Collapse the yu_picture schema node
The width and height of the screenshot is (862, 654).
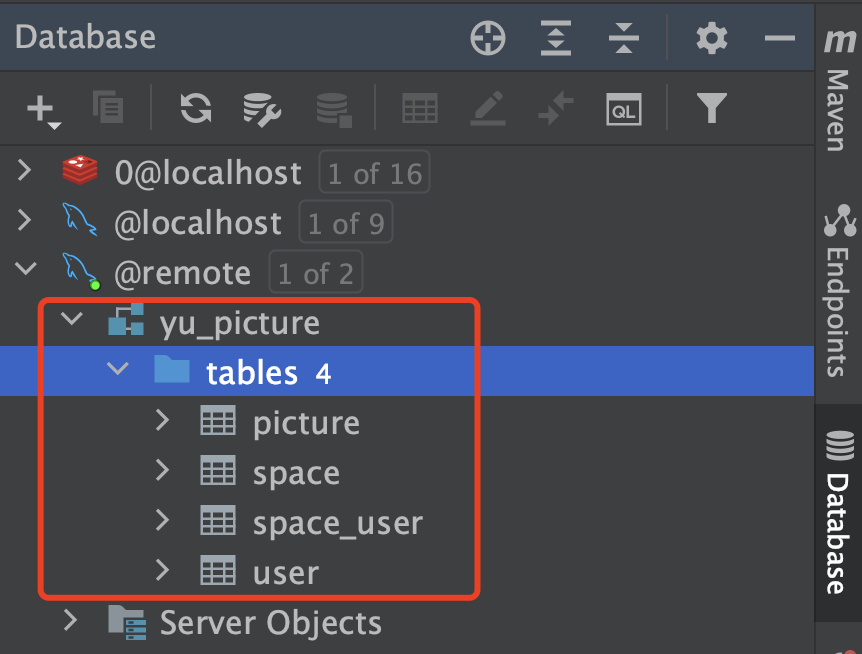[x=71, y=321]
